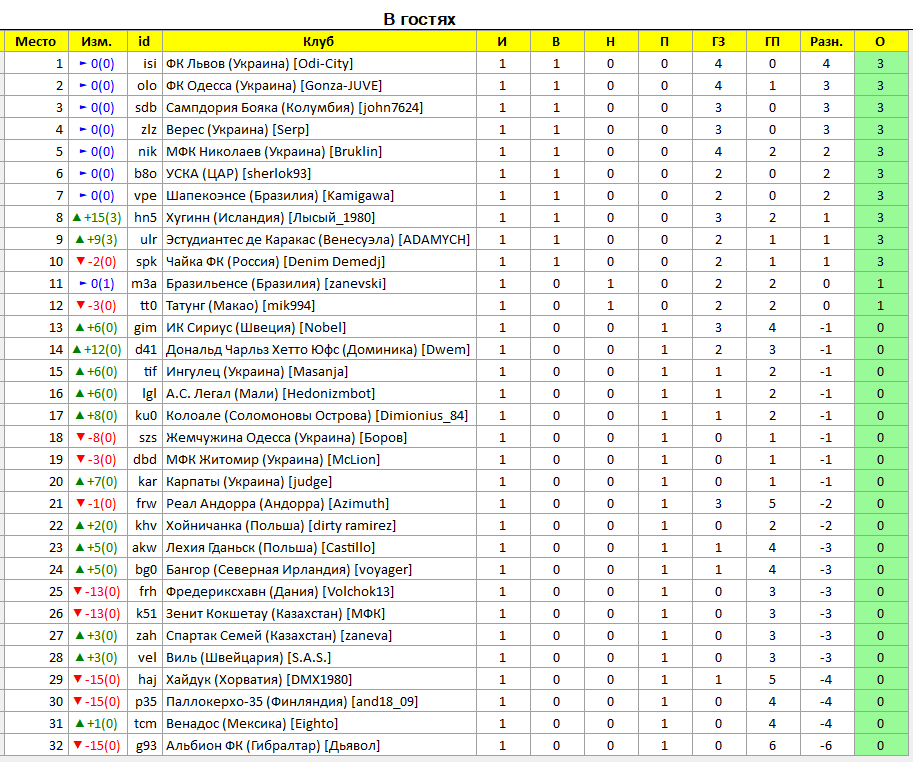The width and height of the screenshot is (913, 762).
Task: Click 'Колоале (Соломоновы Острова) [Dimionius_84]' cell
Action: 319,416
